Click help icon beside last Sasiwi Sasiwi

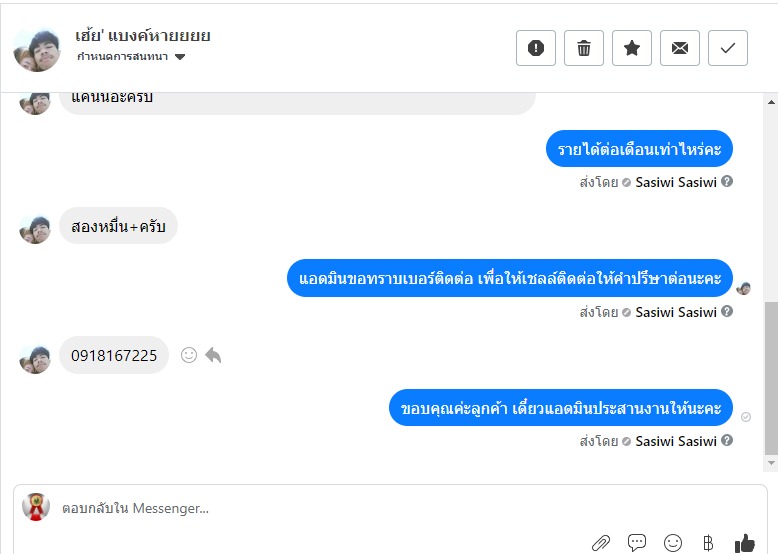click(x=727, y=440)
